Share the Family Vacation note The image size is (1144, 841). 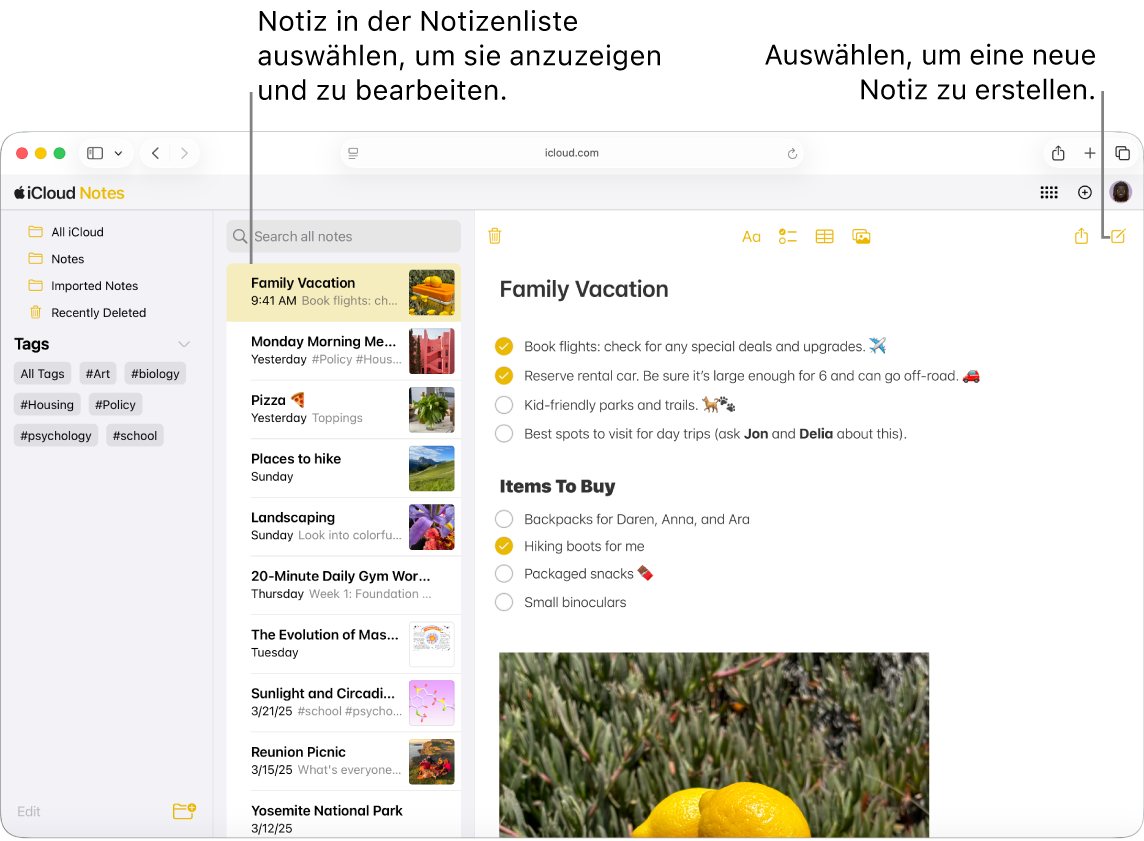(x=1081, y=236)
